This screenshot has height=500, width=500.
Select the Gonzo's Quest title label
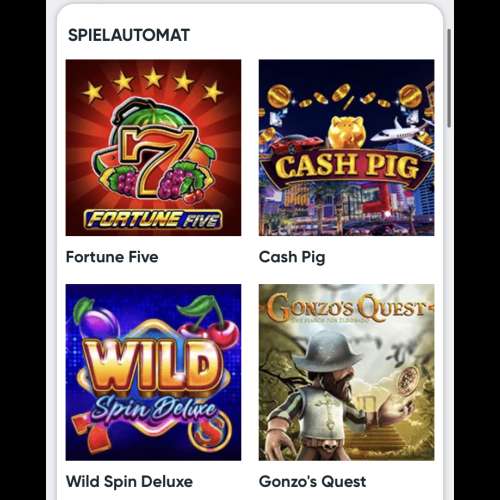pos(313,482)
